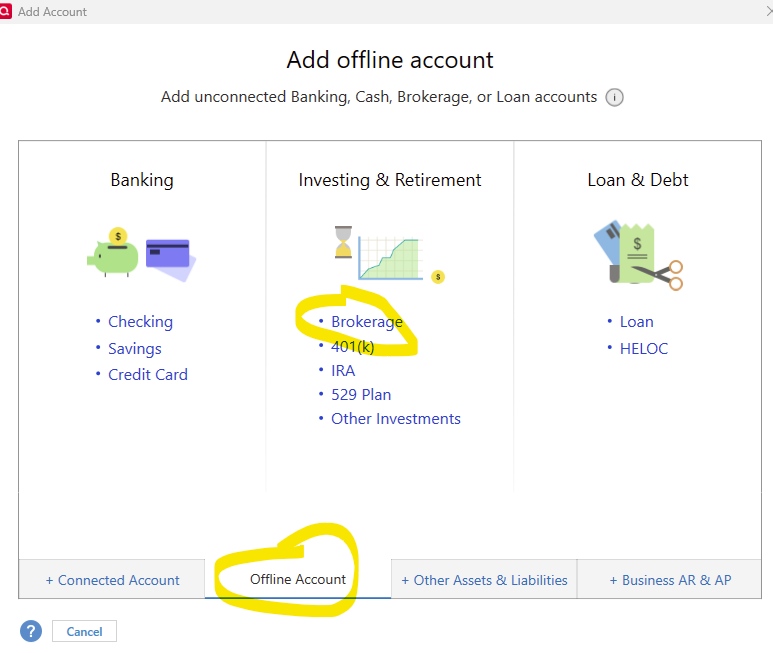Select the IRA account option
773x653 pixels.
343,371
